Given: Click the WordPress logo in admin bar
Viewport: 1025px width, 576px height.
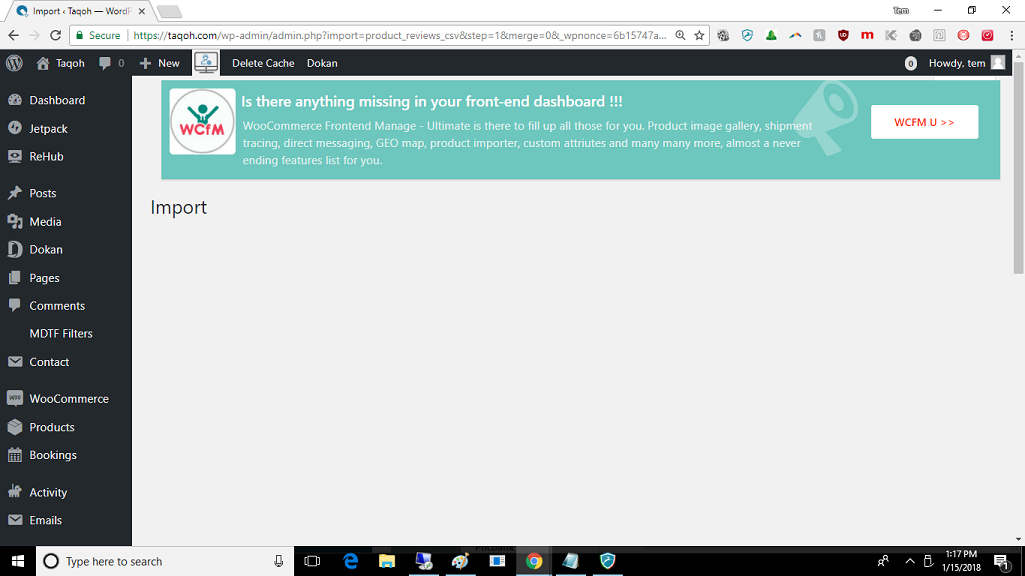Looking at the screenshot, I should pos(14,63).
